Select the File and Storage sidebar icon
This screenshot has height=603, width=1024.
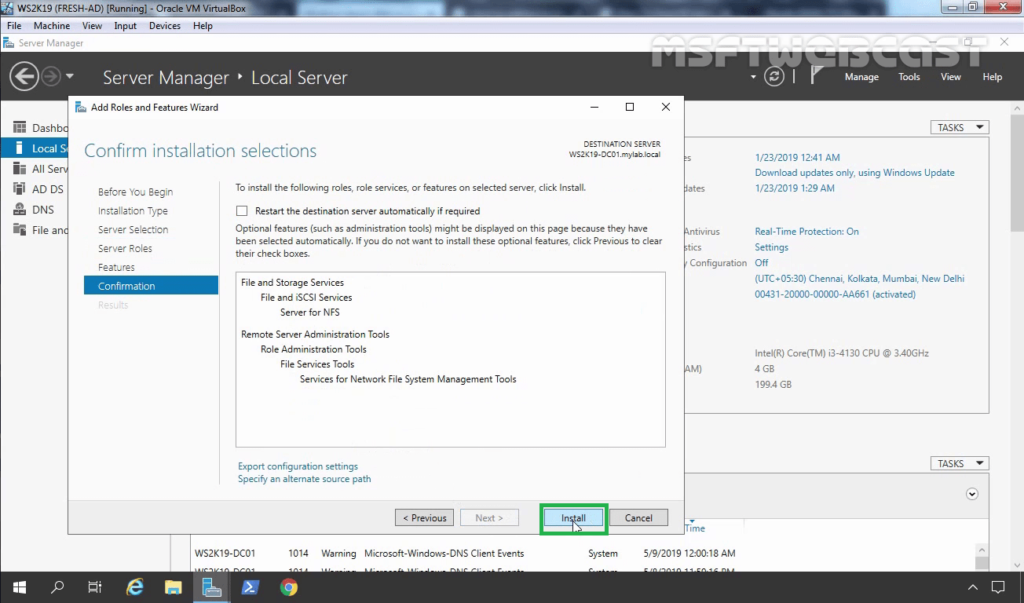coord(20,230)
